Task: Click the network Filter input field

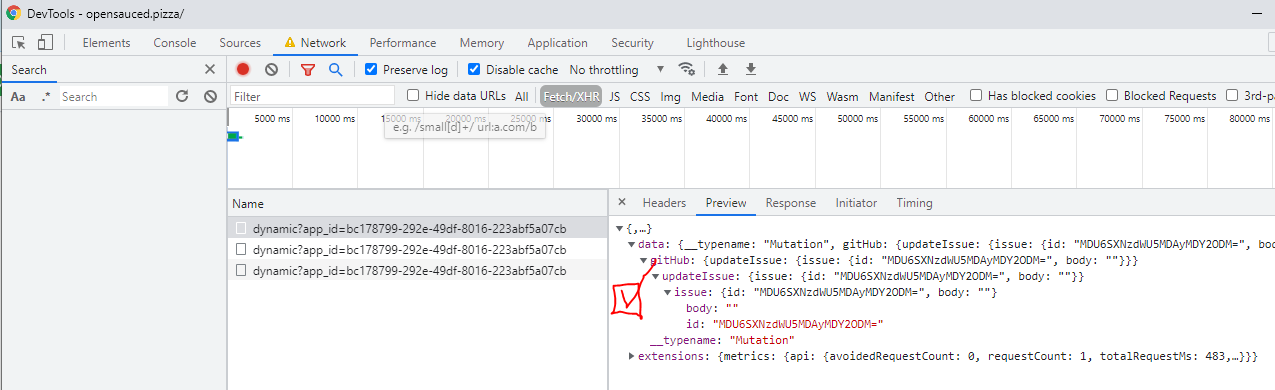Action: pyautogui.click(x=312, y=96)
